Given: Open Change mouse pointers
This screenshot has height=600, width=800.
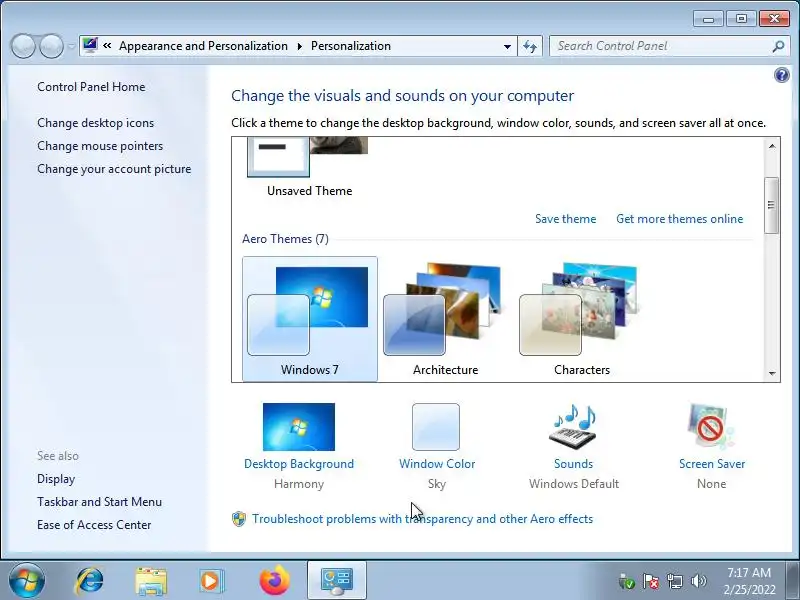Looking at the screenshot, I should coord(100,146).
